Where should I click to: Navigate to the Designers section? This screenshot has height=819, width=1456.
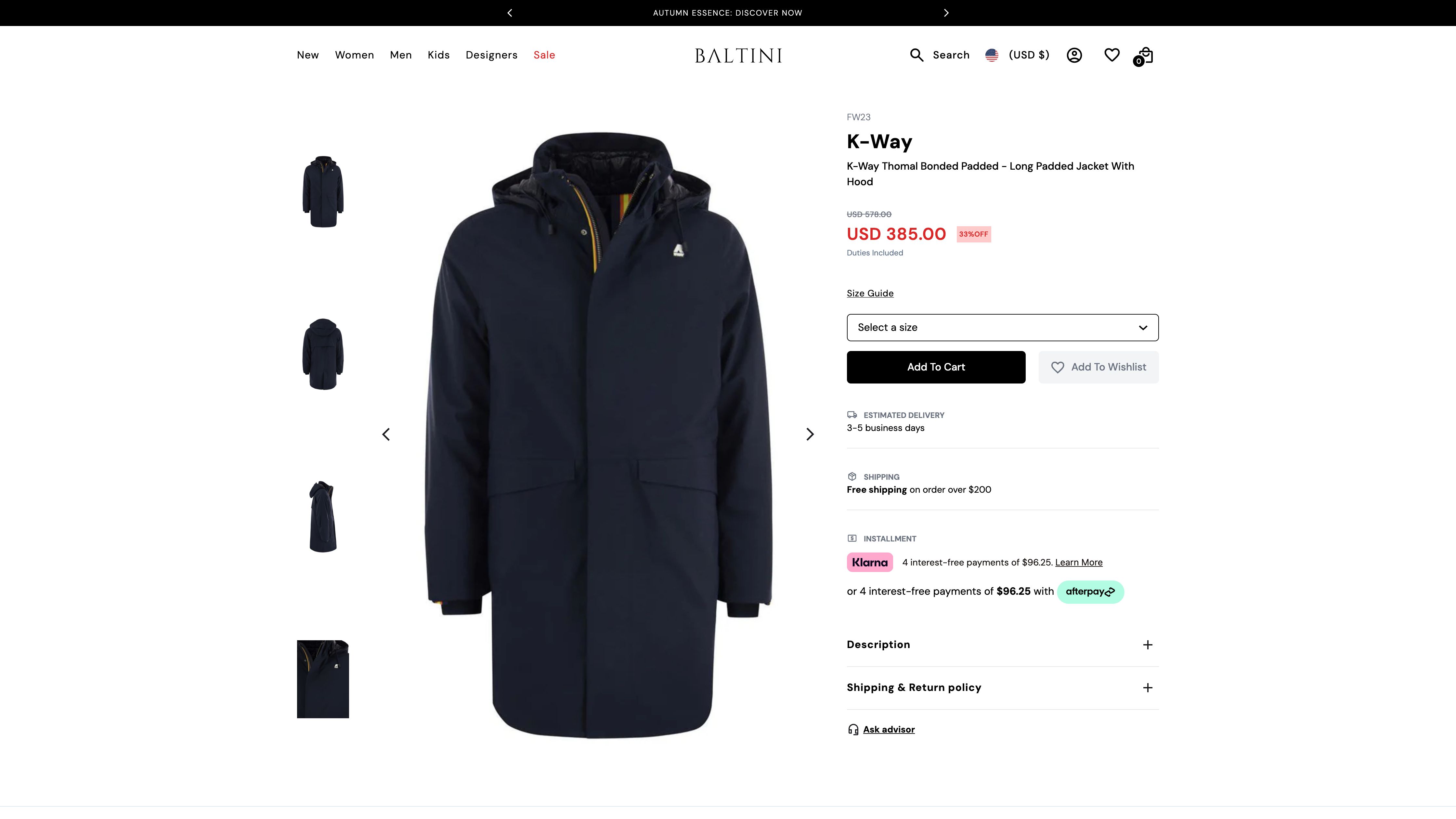tap(491, 55)
